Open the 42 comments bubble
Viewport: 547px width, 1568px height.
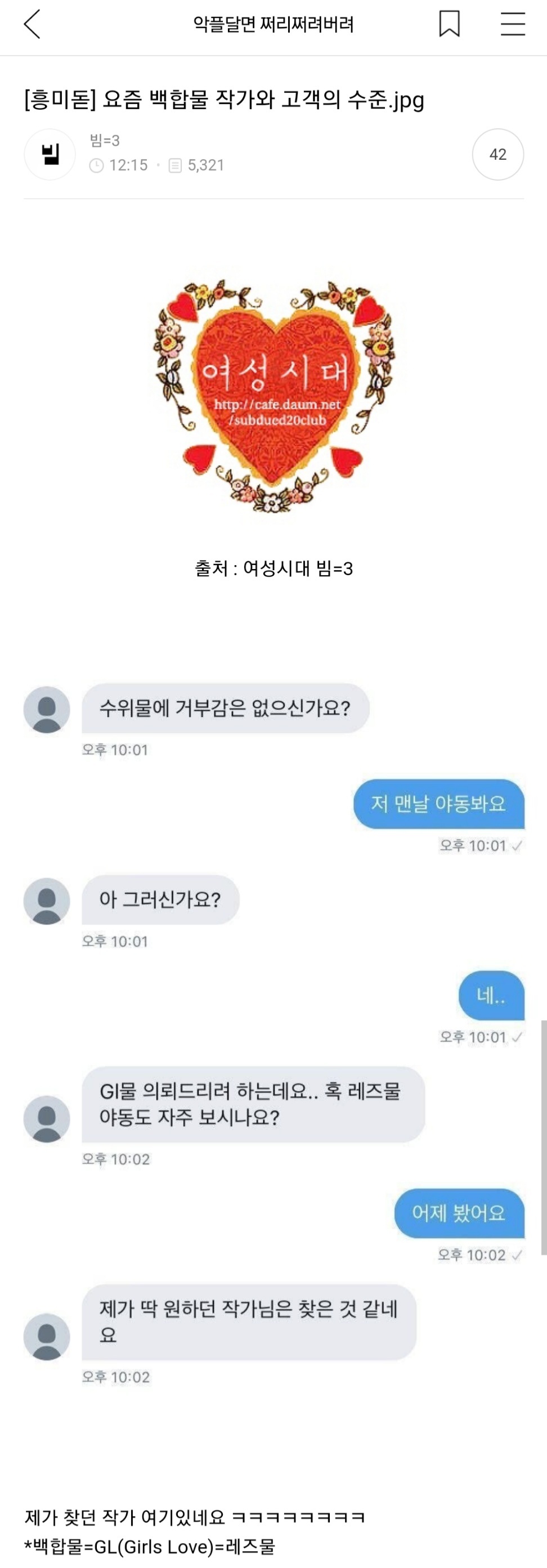(x=497, y=155)
